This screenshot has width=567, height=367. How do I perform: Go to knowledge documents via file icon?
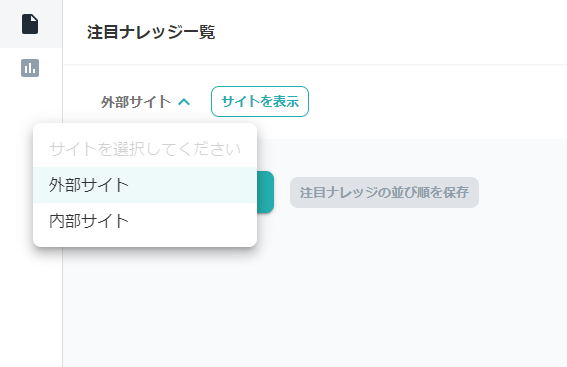click(30, 24)
